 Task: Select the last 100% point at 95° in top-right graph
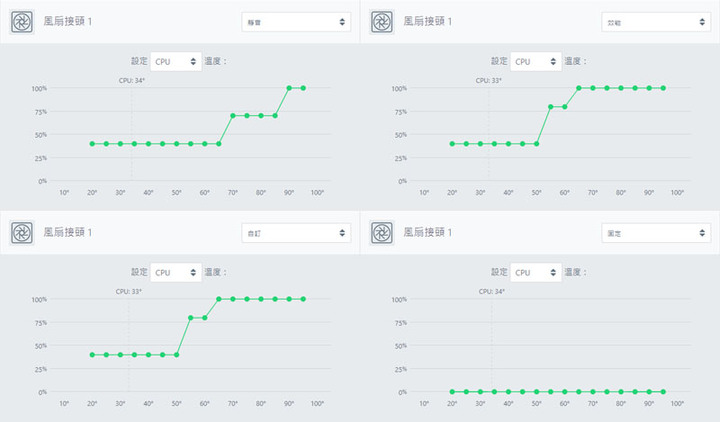pos(663,88)
